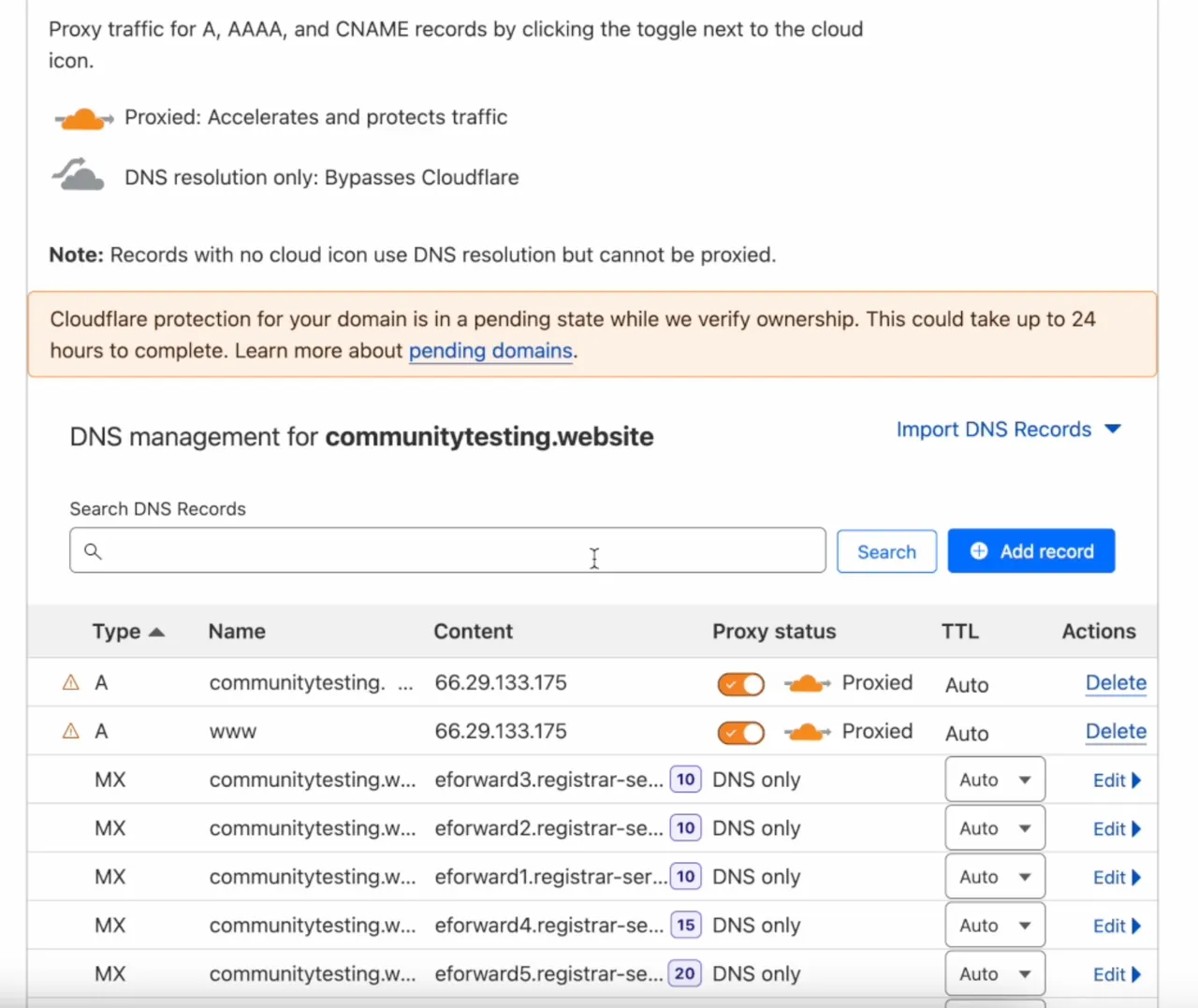
Task: Open TTL Auto dropdown for eforward3 record
Action: coord(995,780)
